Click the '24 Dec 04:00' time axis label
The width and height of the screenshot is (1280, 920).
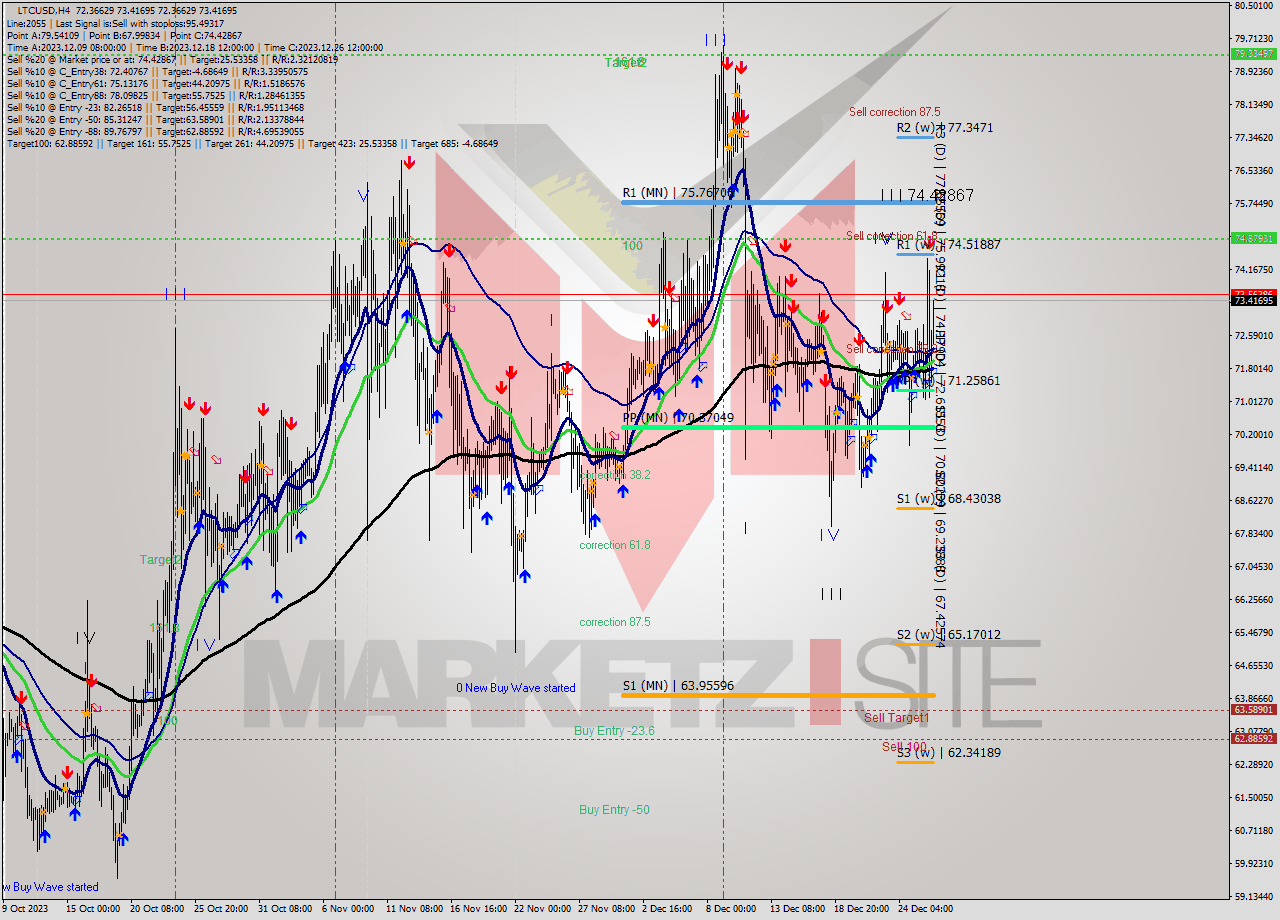[x=924, y=909]
